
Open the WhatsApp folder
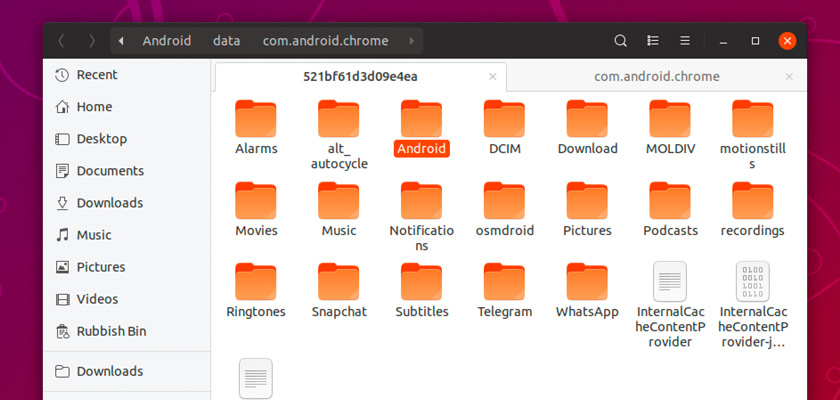point(588,291)
